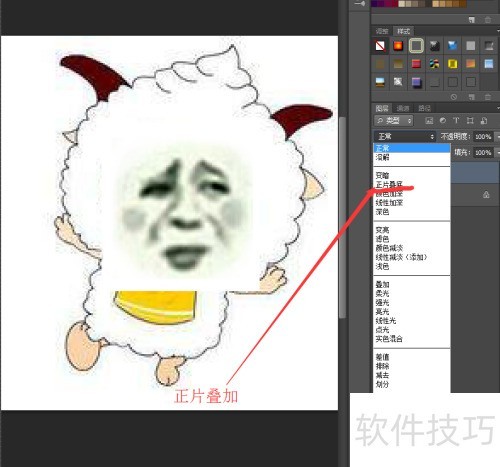Screen dimensions: 500x467
Task: Toggle the pixel layer filter icon
Action: [429, 121]
